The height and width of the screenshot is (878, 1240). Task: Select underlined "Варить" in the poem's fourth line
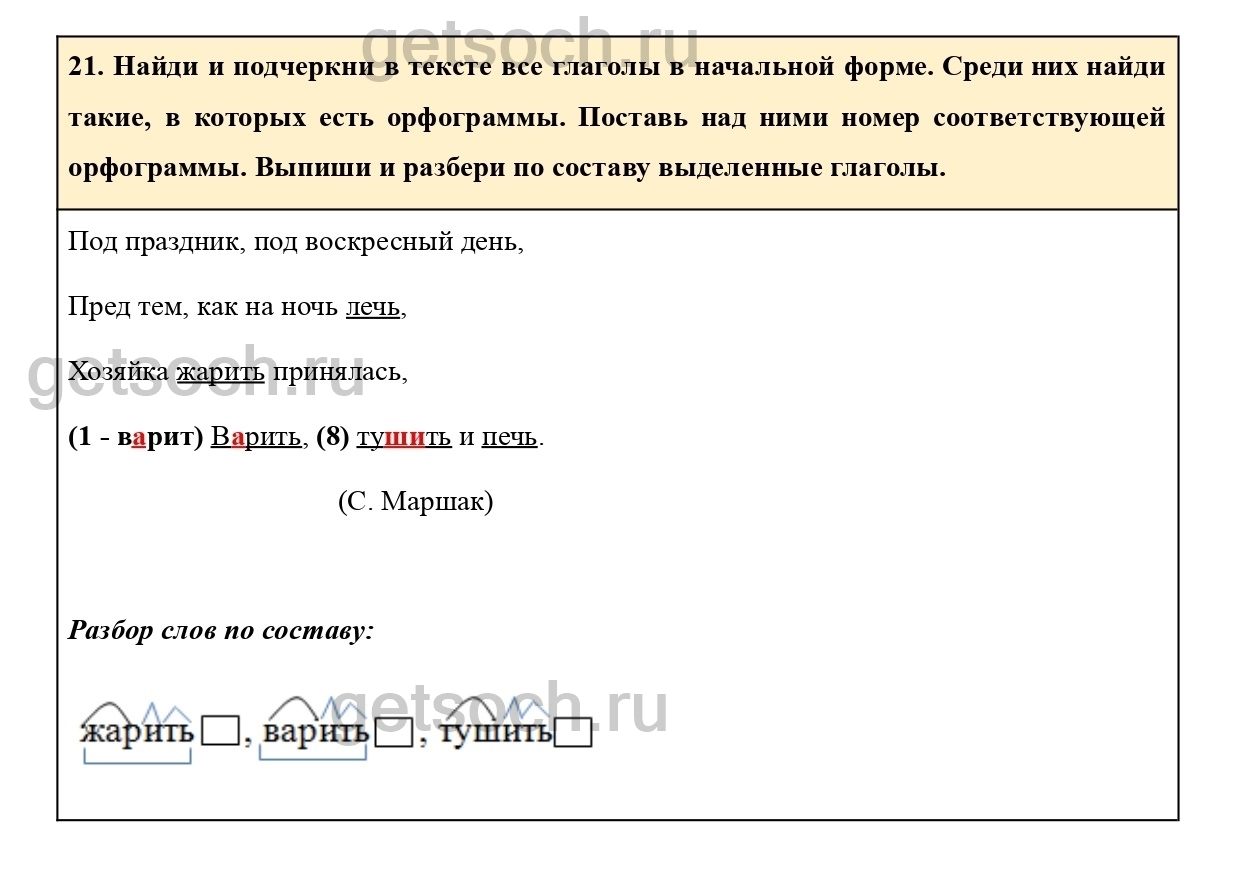255,437
